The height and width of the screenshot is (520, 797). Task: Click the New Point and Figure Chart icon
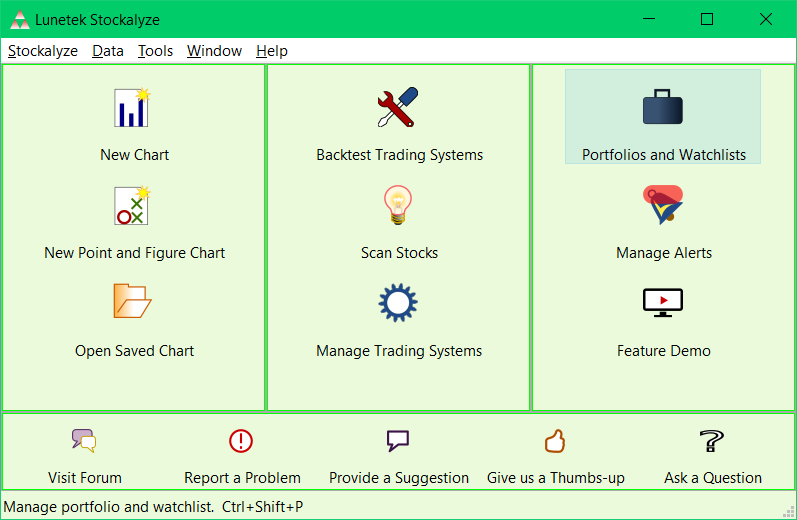[133, 205]
